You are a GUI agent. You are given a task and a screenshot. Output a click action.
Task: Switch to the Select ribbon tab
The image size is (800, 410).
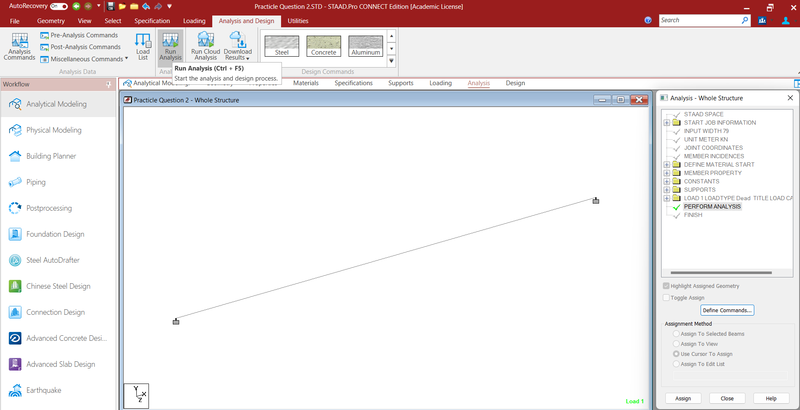(113, 21)
